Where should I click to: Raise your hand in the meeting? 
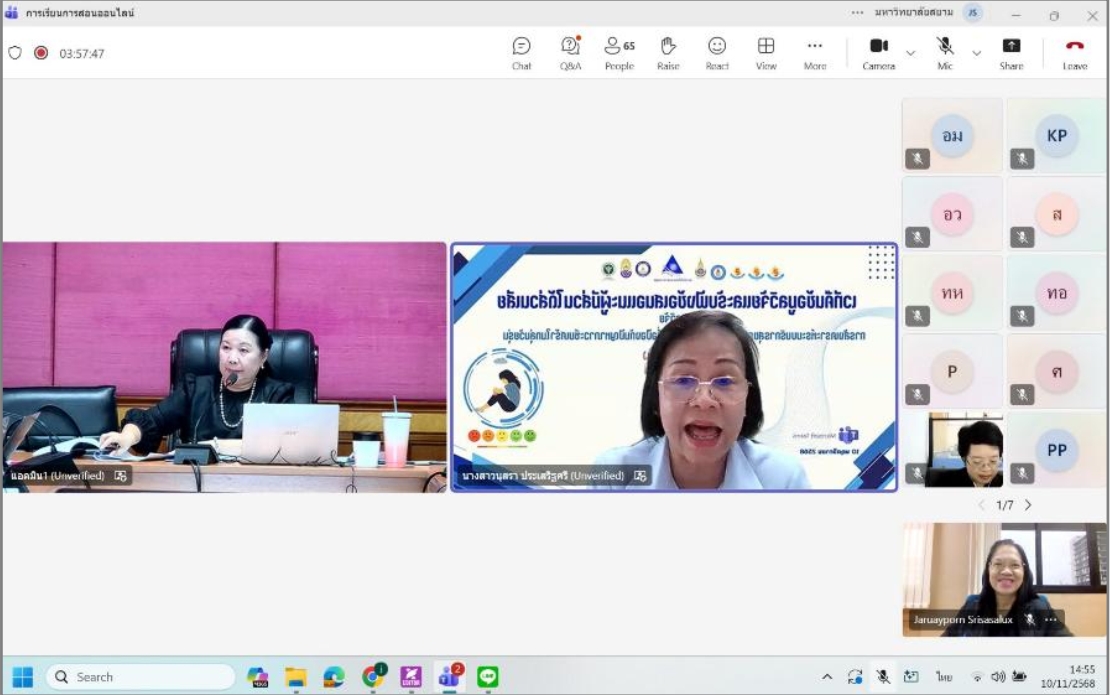[668, 52]
